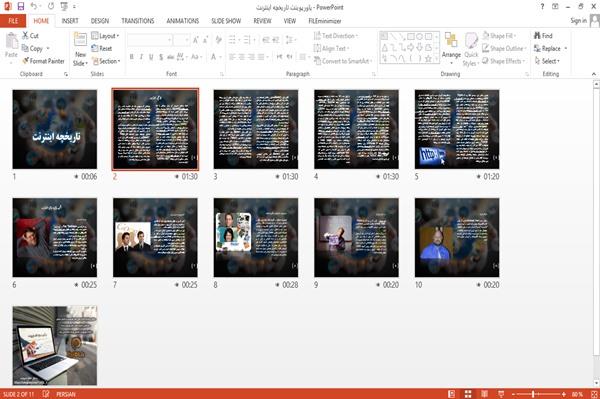Click spell check icon in status bar
The width and height of the screenshot is (600, 399).
click(46, 394)
